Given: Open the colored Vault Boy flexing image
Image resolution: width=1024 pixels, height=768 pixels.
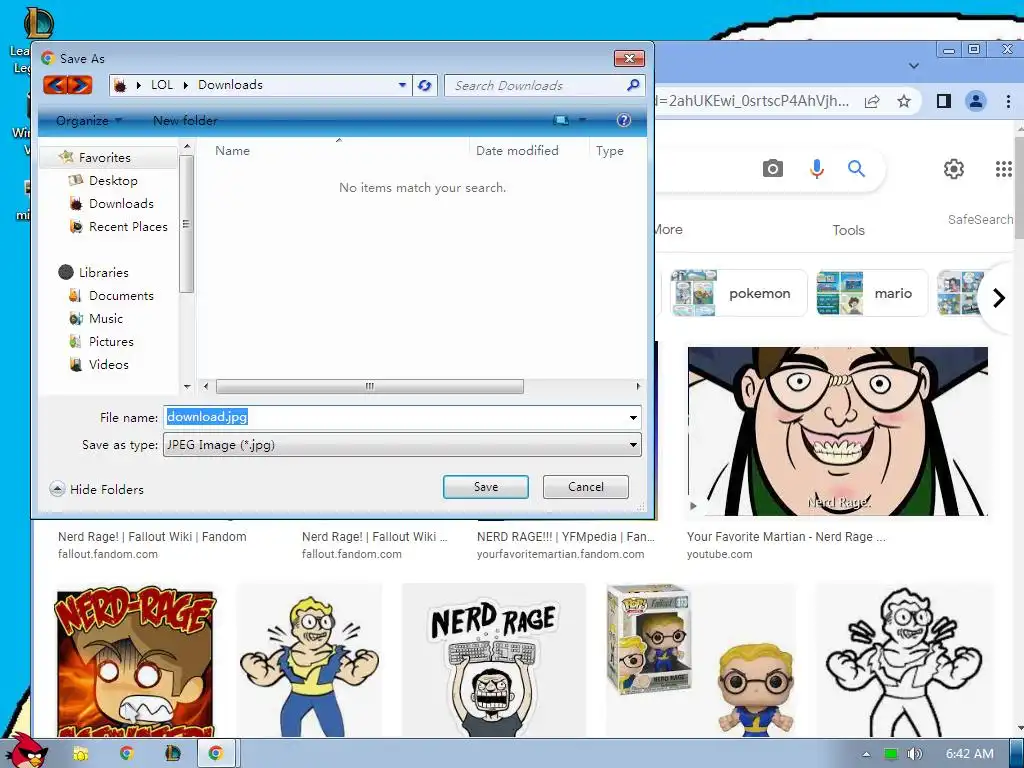Looking at the screenshot, I should tap(310, 661).
